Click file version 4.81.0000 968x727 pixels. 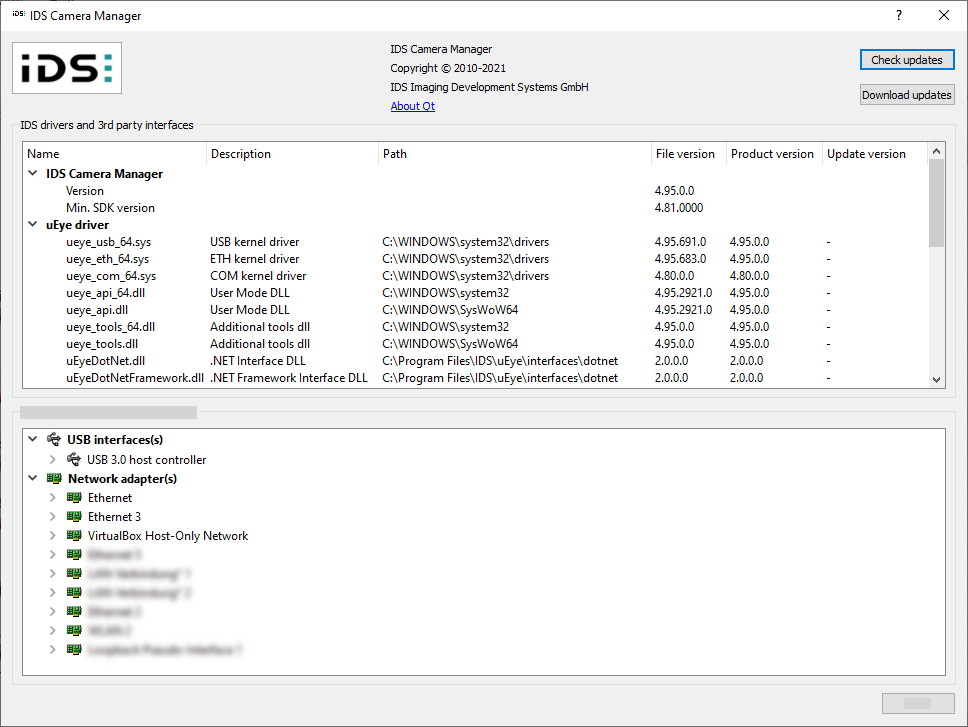(x=679, y=208)
